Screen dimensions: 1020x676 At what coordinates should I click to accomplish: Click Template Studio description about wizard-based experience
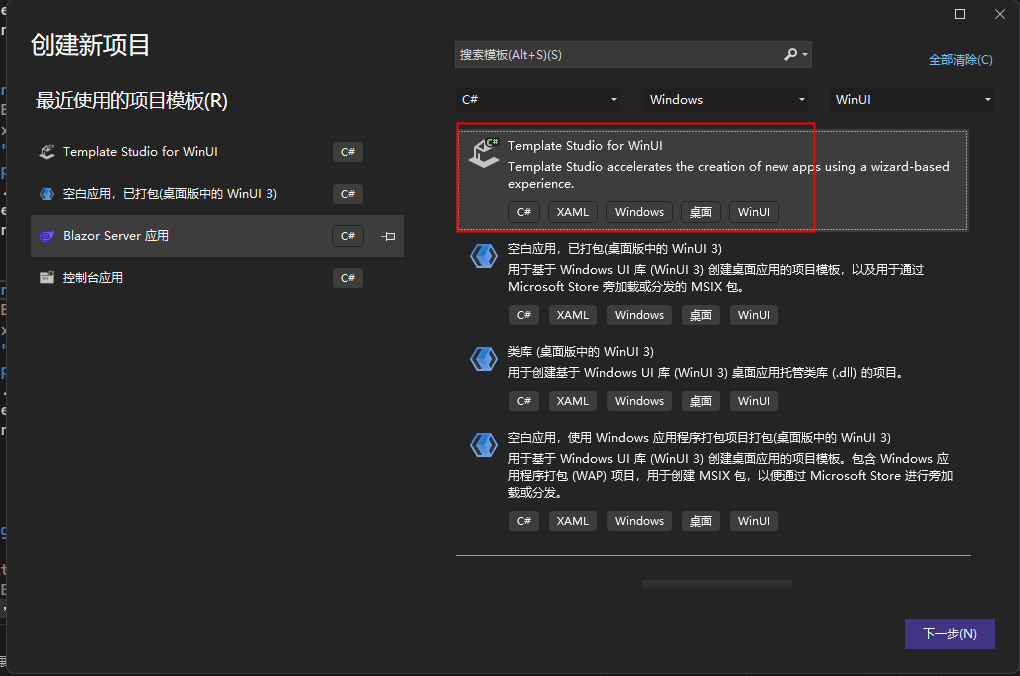coord(729,175)
